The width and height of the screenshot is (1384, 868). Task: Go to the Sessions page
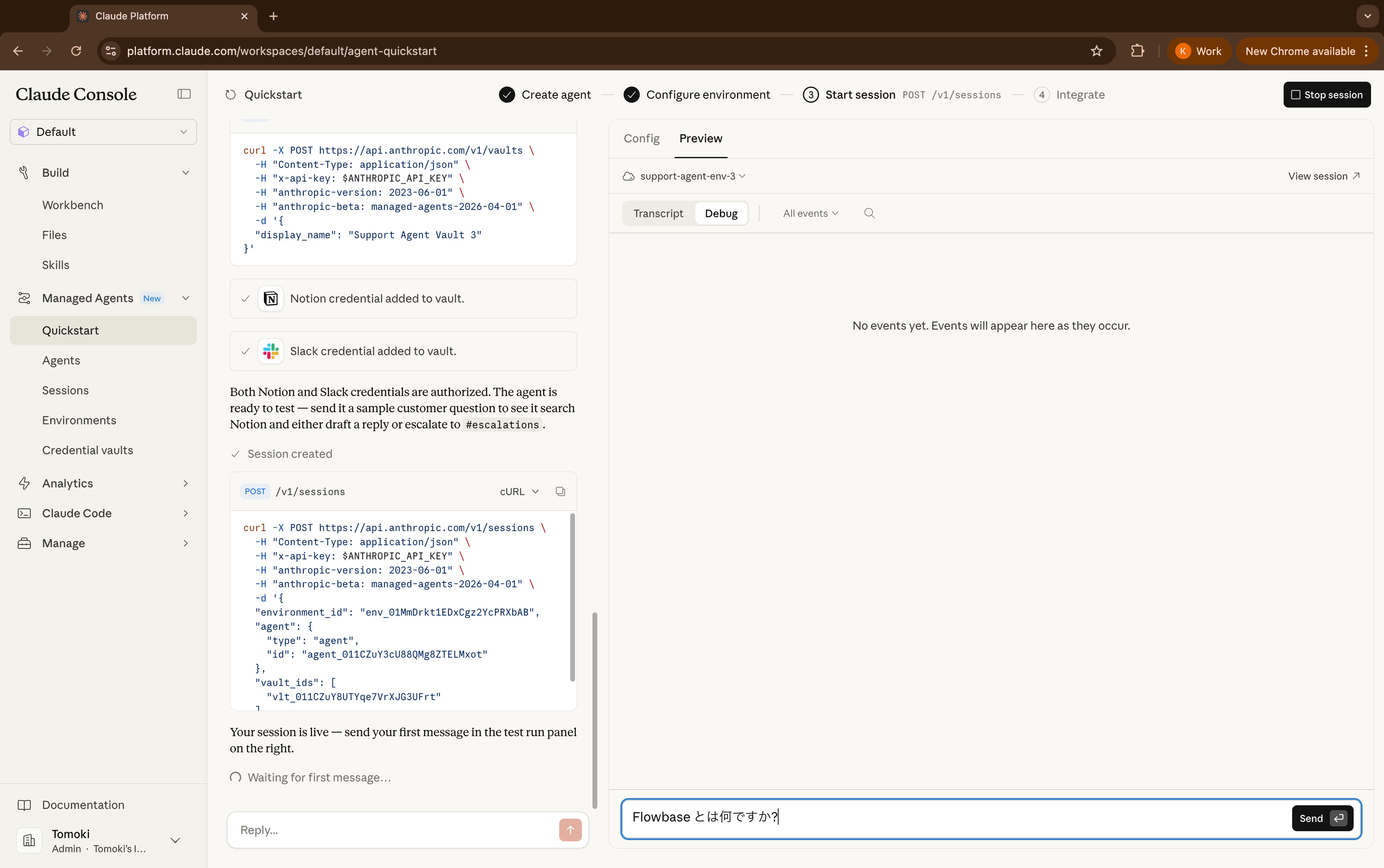[x=66, y=390]
